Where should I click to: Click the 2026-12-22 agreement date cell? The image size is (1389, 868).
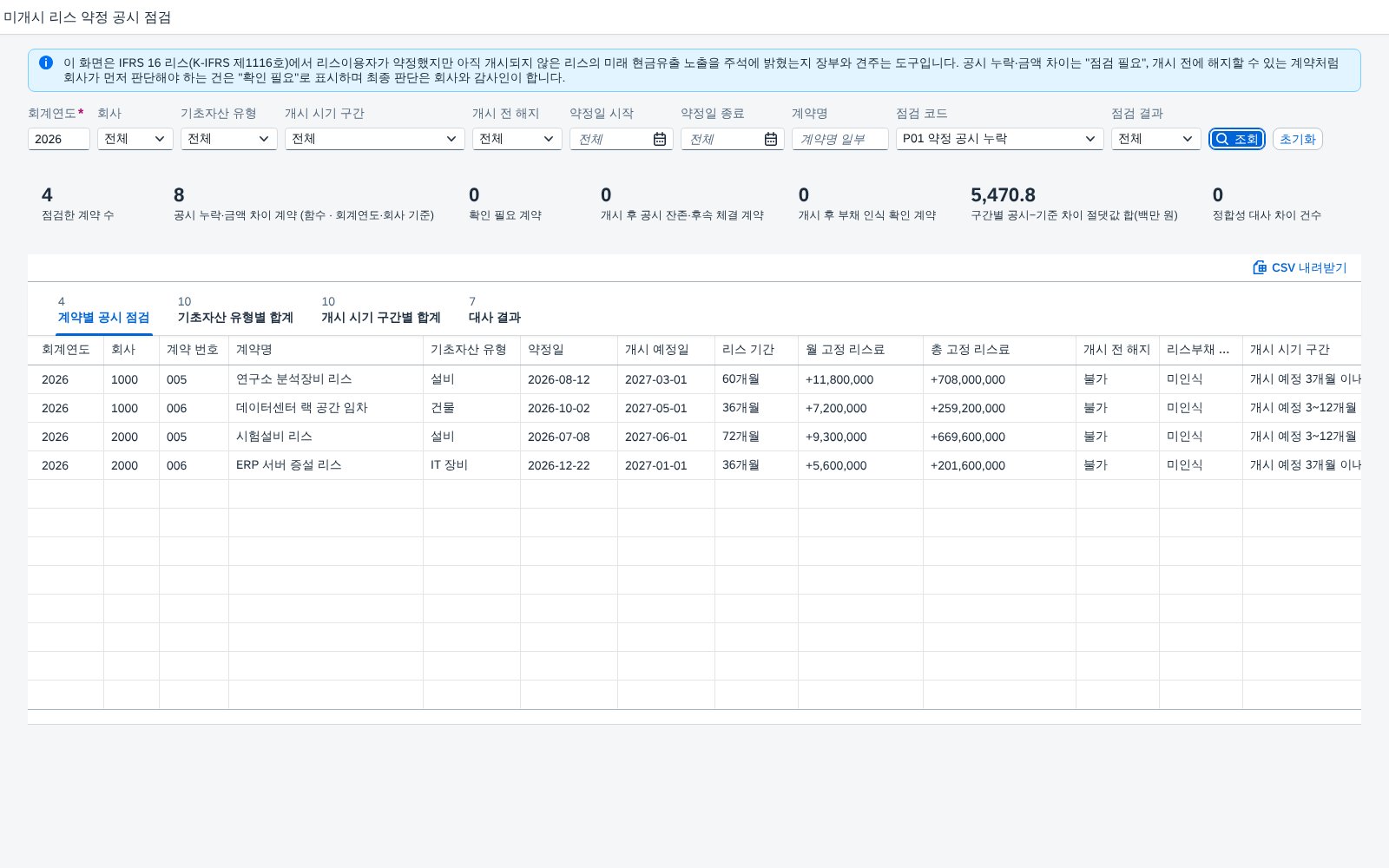click(x=569, y=465)
